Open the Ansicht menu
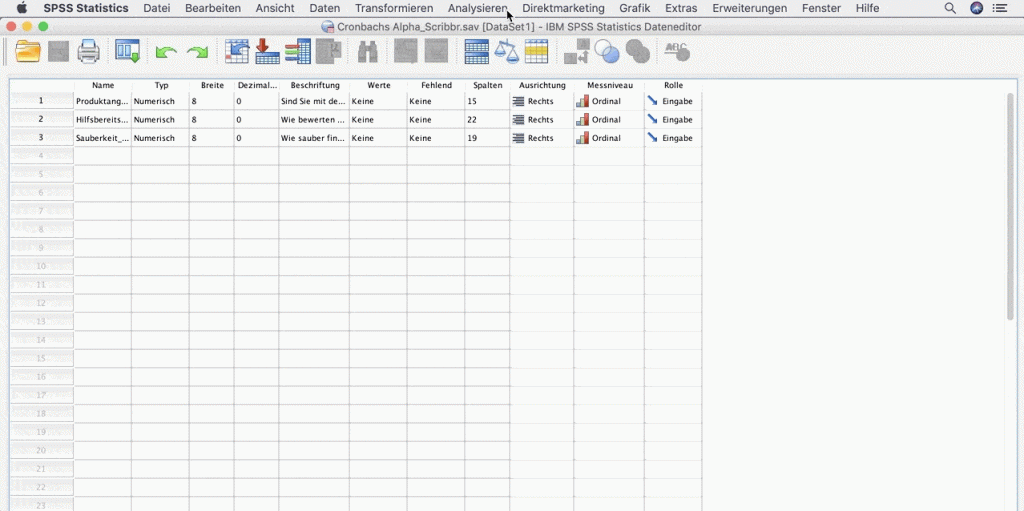 coord(275,8)
